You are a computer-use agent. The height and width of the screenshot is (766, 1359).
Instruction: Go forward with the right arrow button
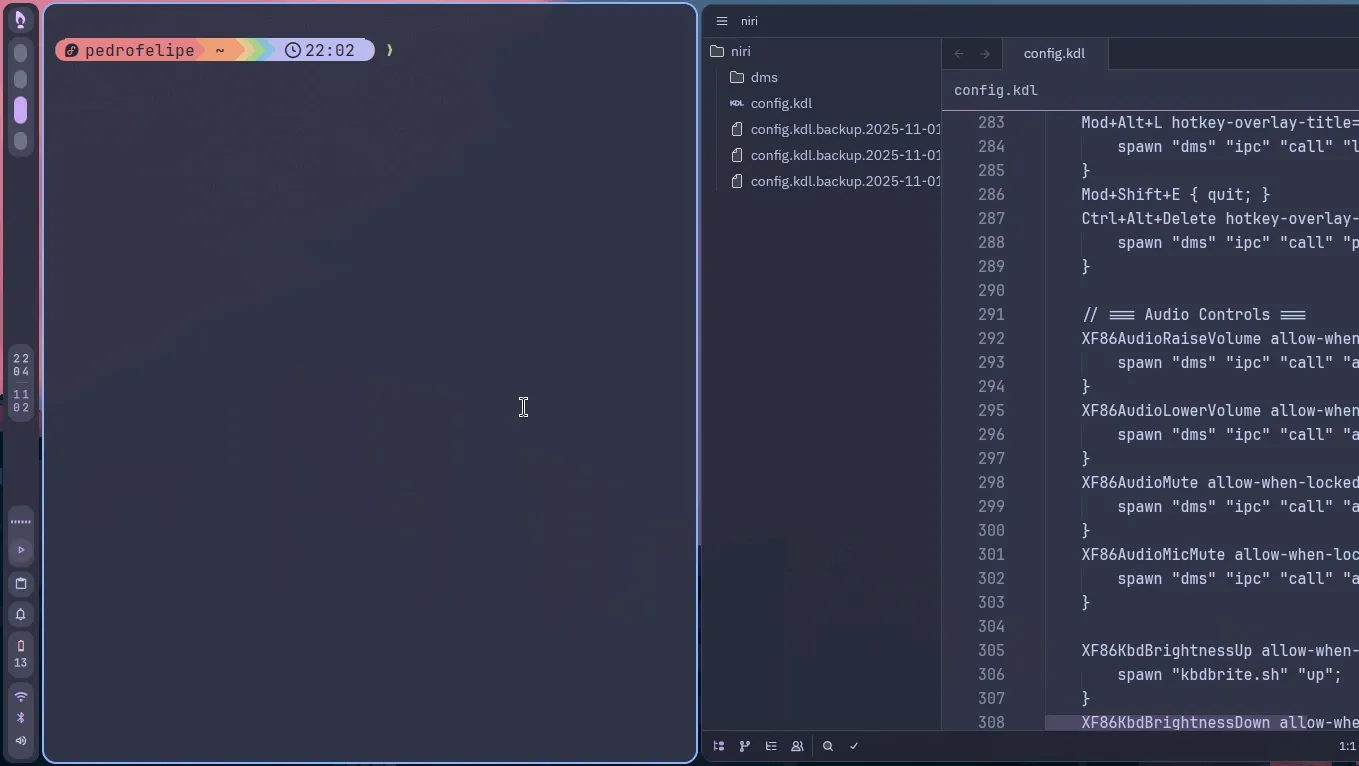985,54
